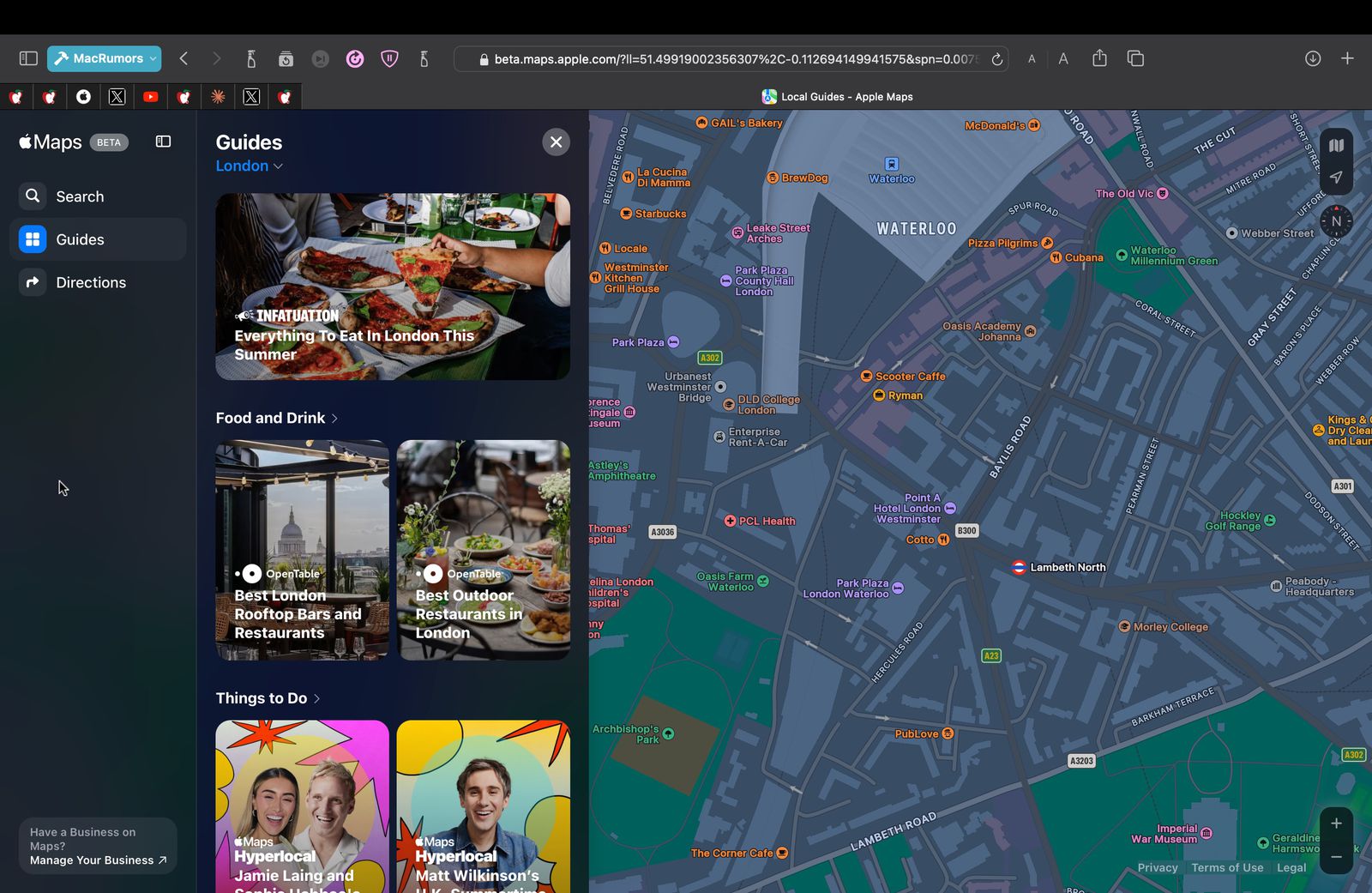The width and height of the screenshot is (1372, 893).
Task: Click the current location arrow on the map
Action: 1336,178
